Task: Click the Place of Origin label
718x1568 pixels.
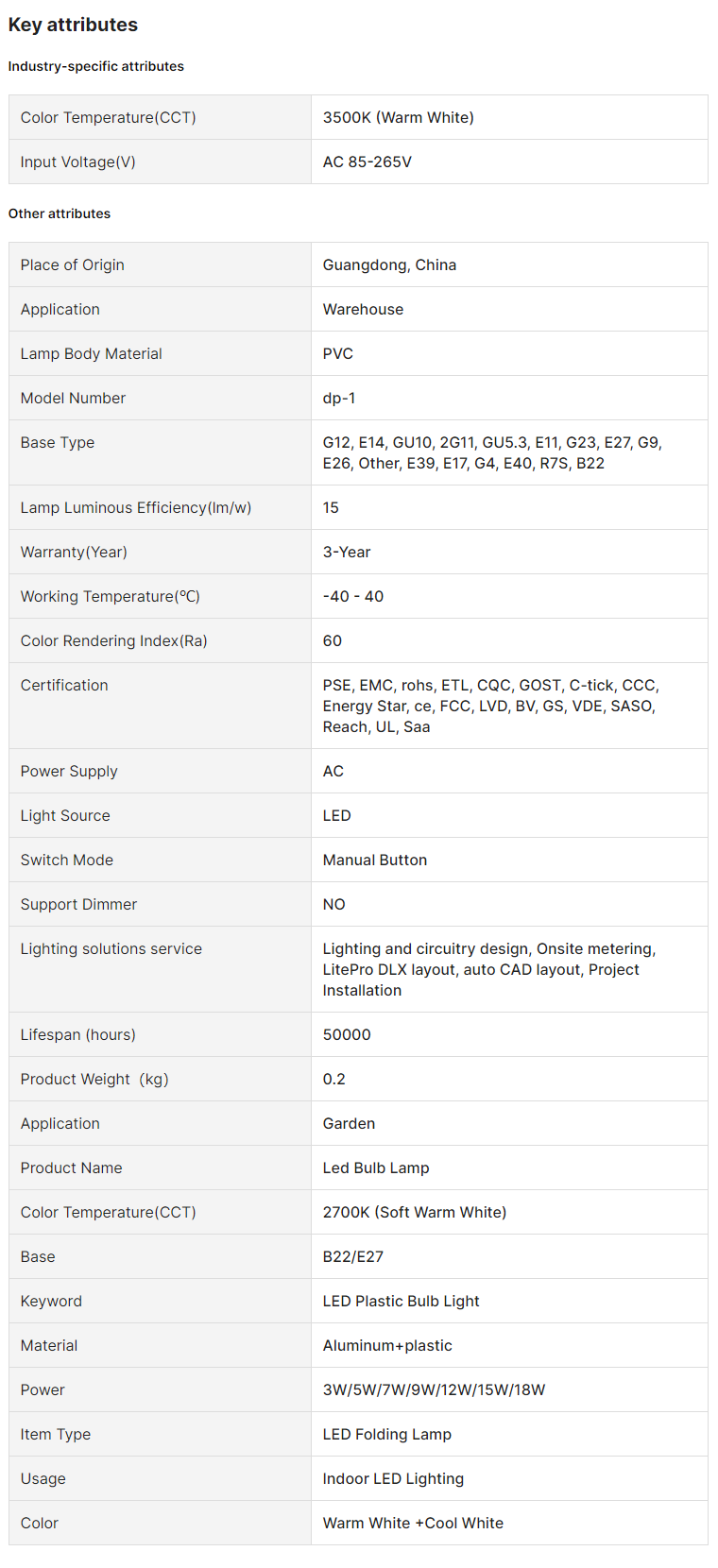Action: (x=72, y=264)
